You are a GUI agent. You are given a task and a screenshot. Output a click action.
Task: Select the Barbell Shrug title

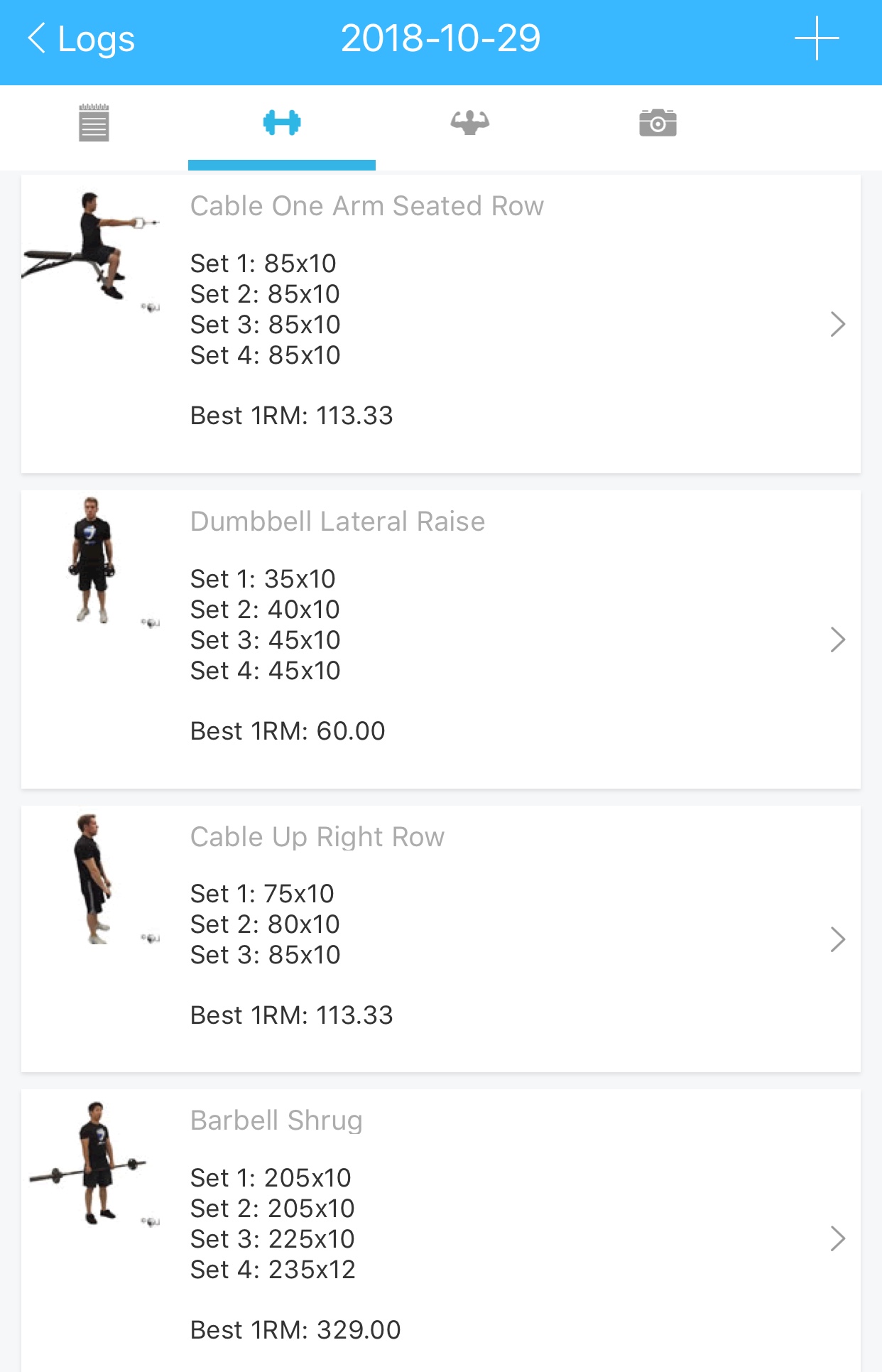[276, 1120]
